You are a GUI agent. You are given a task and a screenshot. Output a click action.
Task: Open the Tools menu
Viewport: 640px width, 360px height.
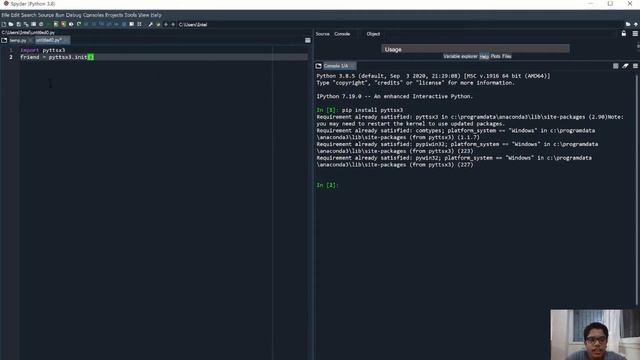(131, 15)
